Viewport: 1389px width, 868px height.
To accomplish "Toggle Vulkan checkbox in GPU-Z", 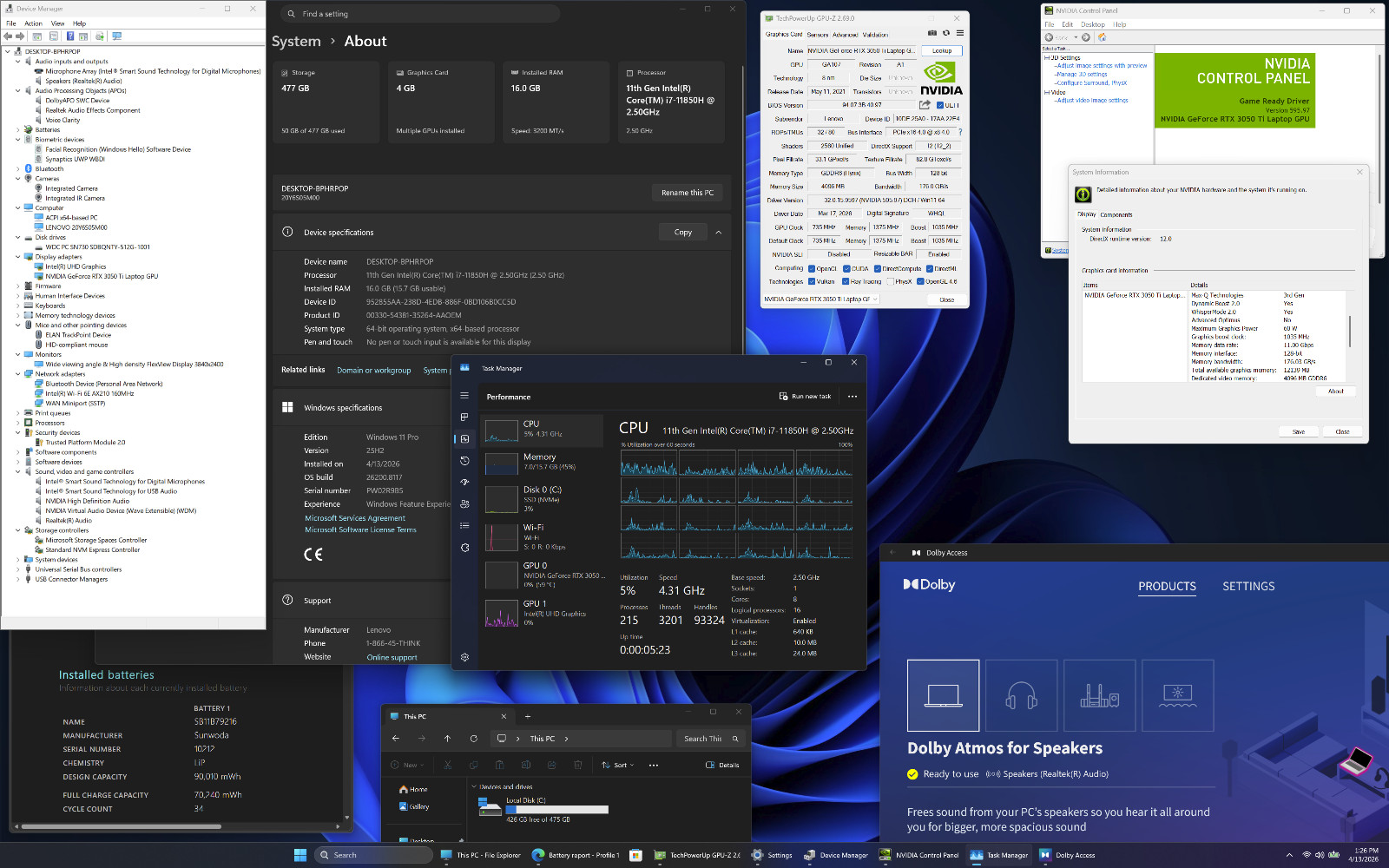I will (812, 281).
